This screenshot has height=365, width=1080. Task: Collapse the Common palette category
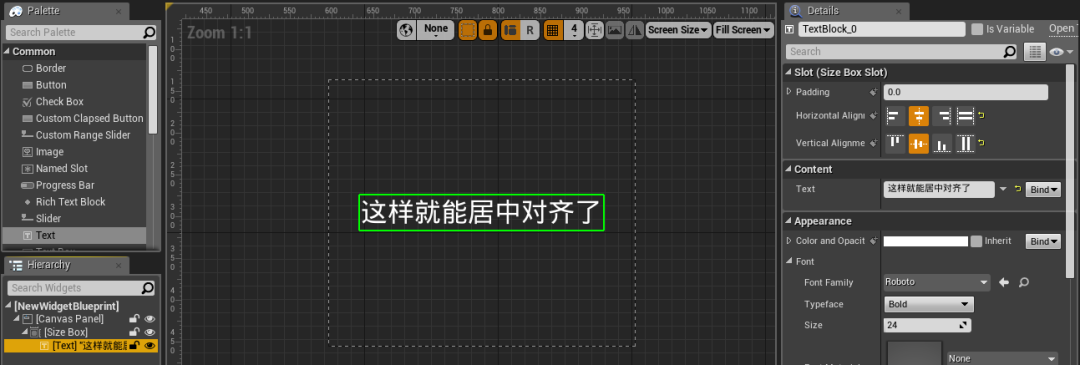click(x=6, y=52)
